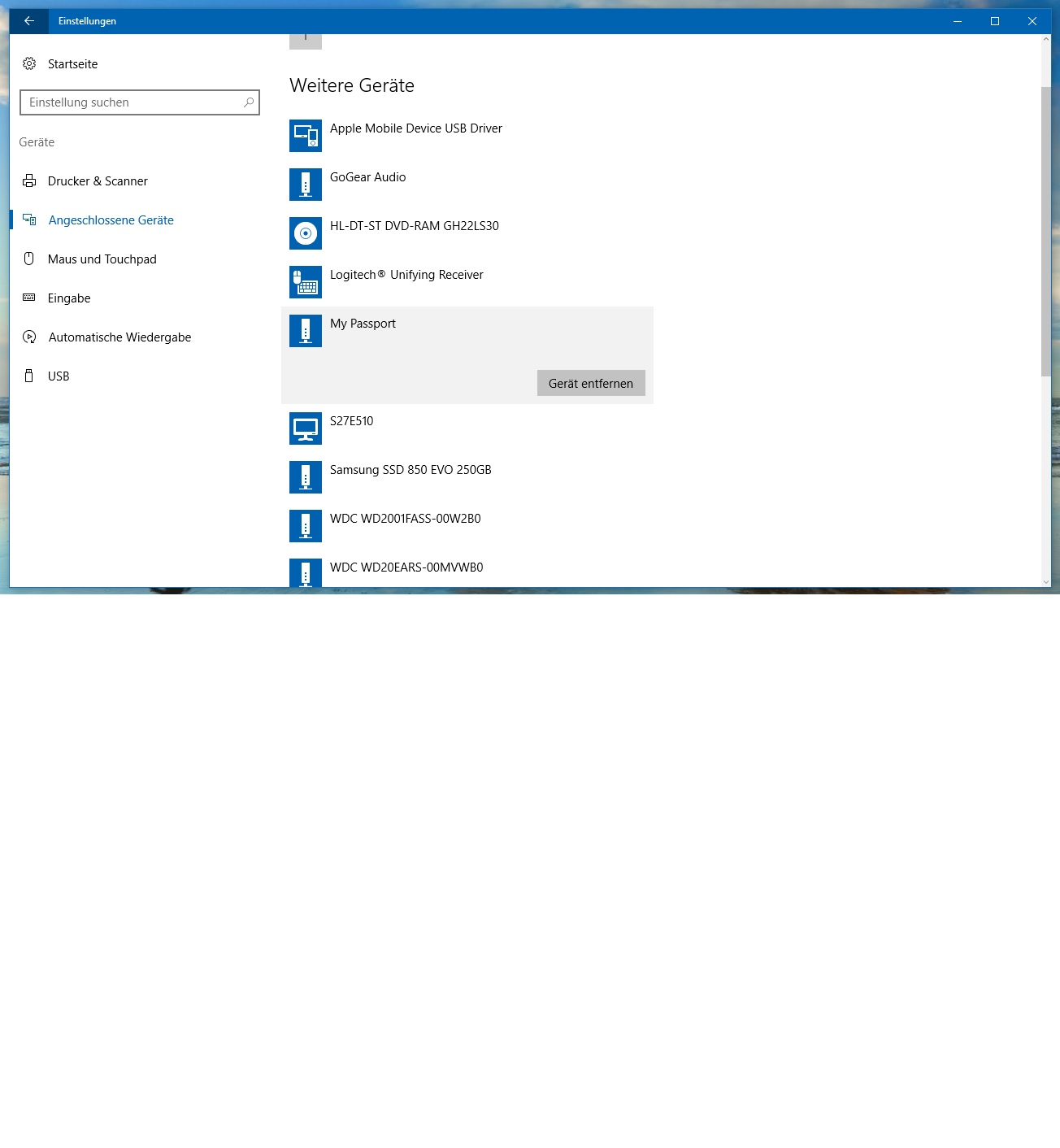Select GoGear Audio device name
Image resolution: width=1060 pixels, height=1148 pixels.
tap(367, 177)
